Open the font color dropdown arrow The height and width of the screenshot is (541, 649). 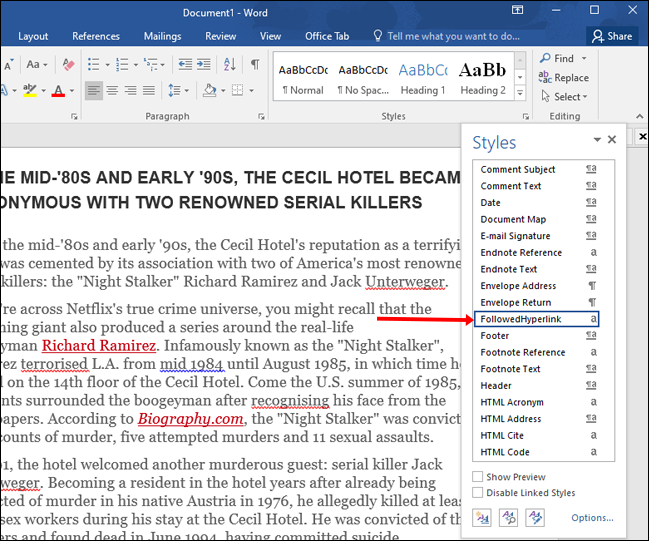tap(72, 90)
